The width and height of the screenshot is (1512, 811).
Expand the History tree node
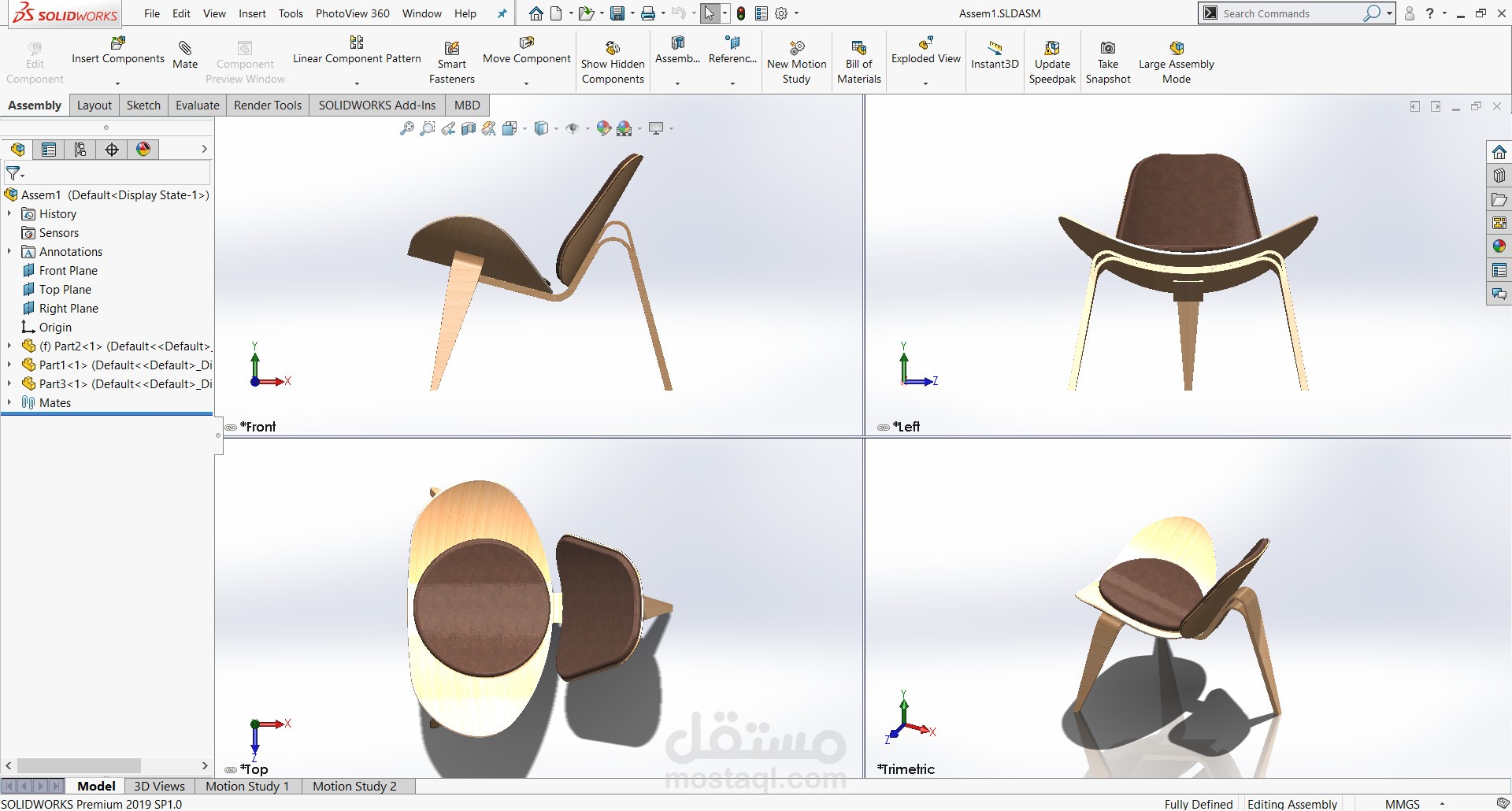click(x=9, y=213)
